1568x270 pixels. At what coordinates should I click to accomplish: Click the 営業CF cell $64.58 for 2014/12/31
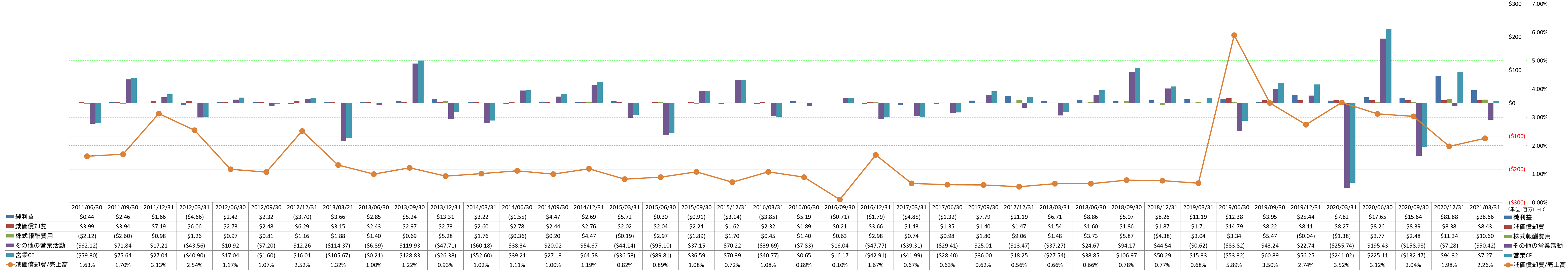coord(589,255)
